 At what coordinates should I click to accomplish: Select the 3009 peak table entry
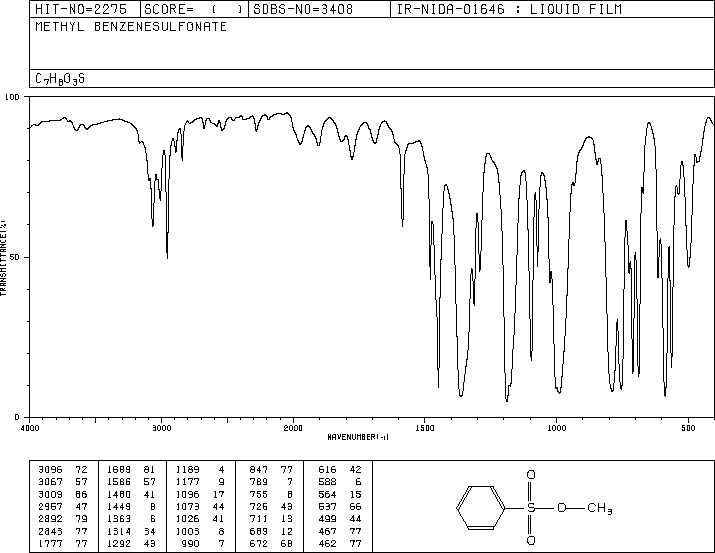[63, 494]
